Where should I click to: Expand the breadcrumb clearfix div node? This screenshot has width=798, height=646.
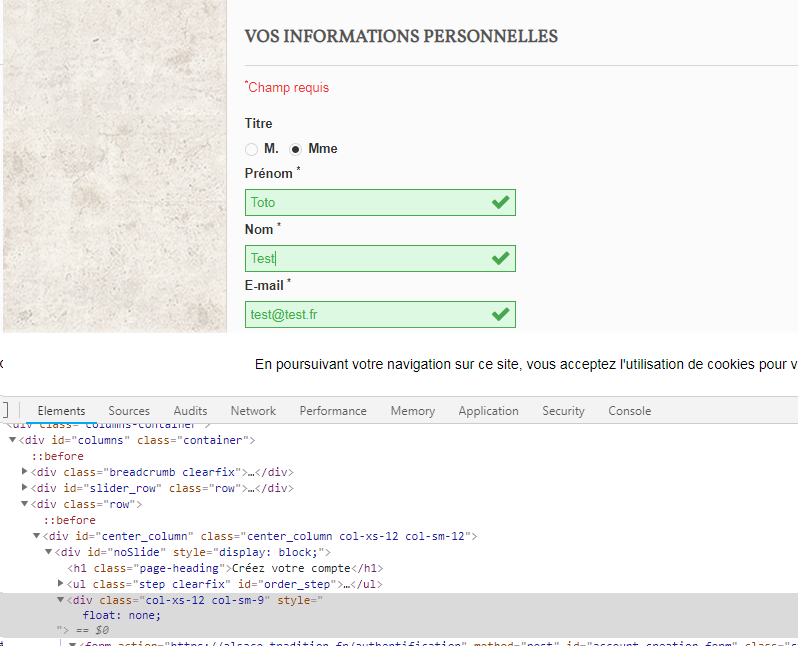coord(24,472)
